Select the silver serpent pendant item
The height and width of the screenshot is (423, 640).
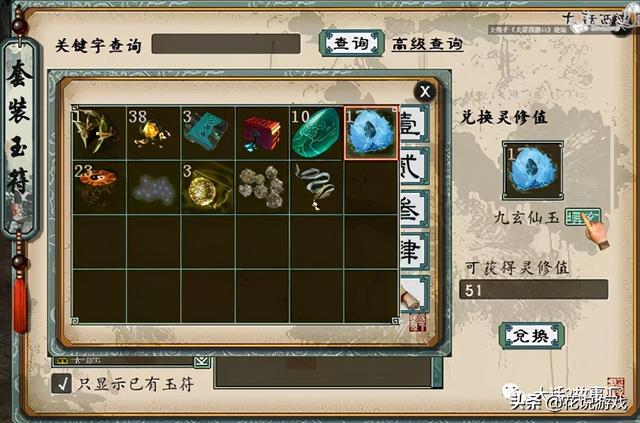[x=316, y=187]
